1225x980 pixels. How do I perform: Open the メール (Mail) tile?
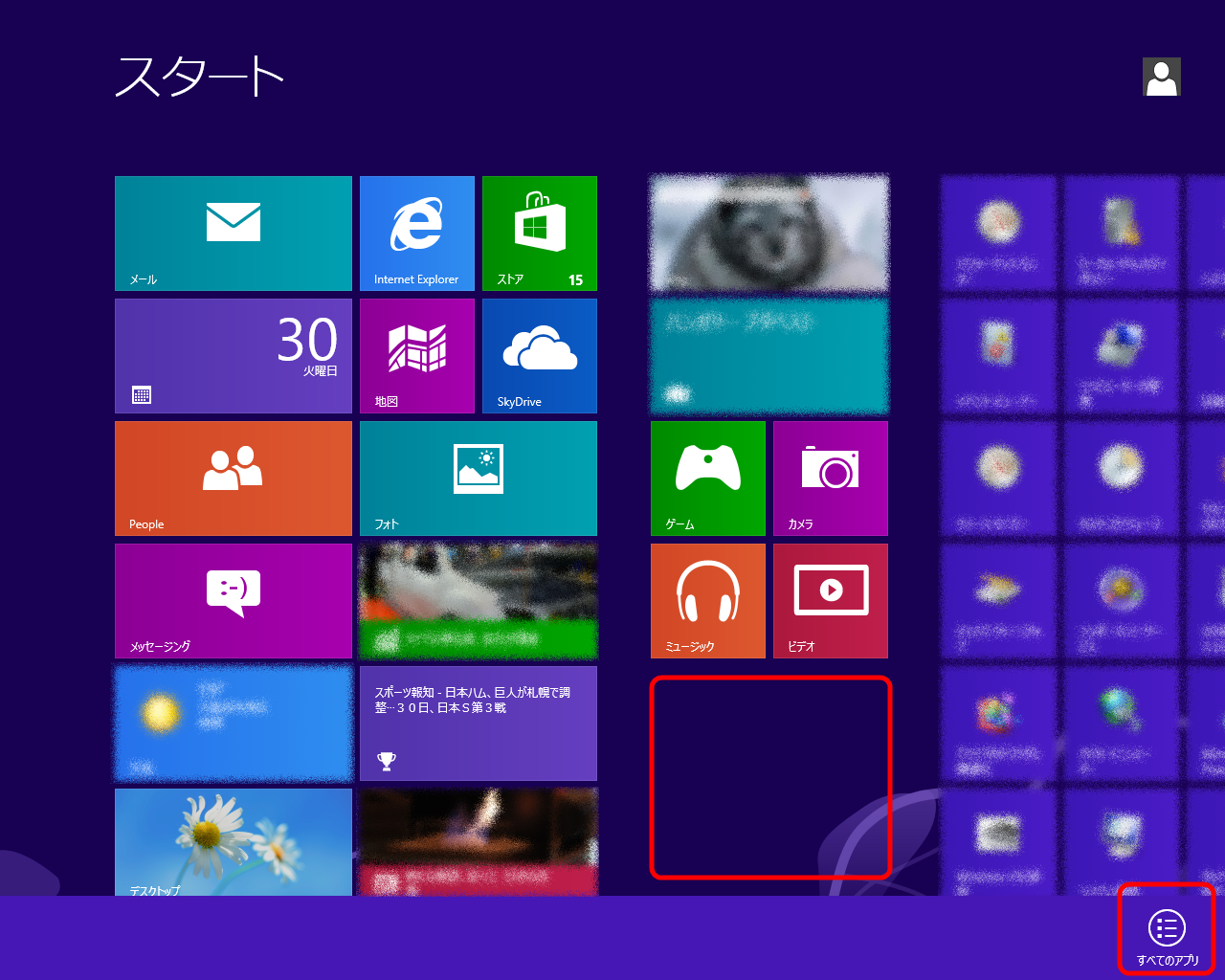[x=234, y=234]
